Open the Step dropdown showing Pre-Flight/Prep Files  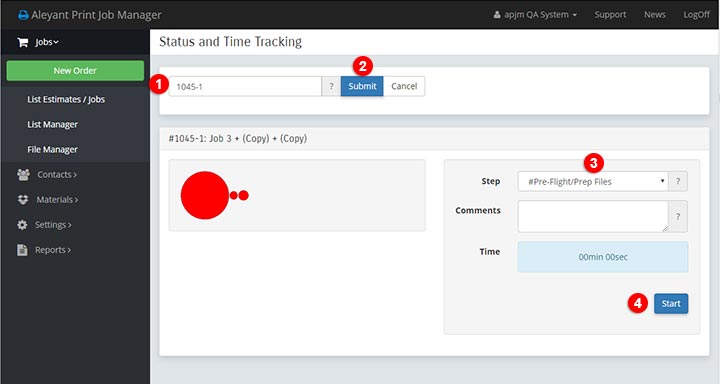click(x=593, y=181)
